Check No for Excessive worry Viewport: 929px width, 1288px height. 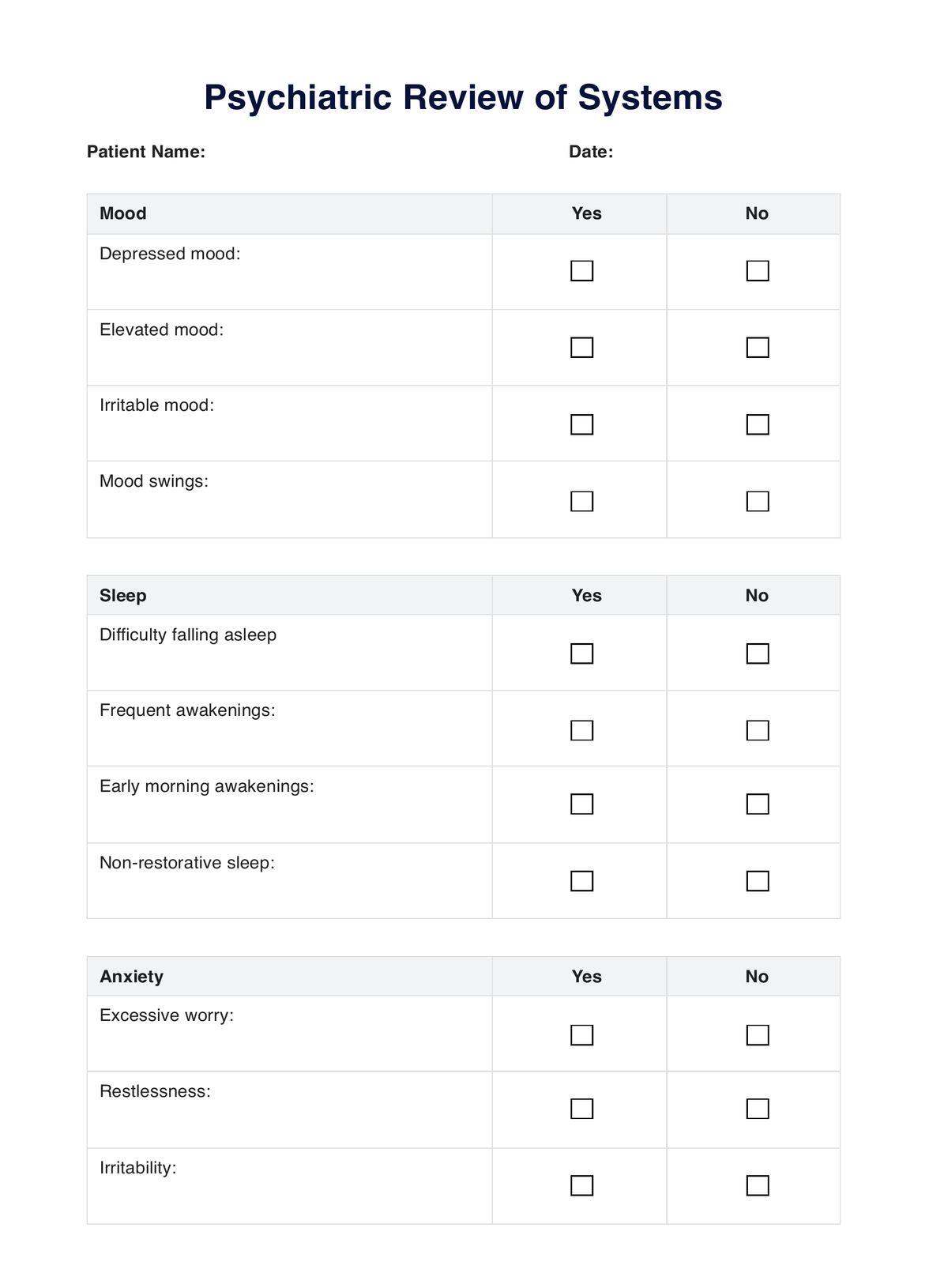757,1035
